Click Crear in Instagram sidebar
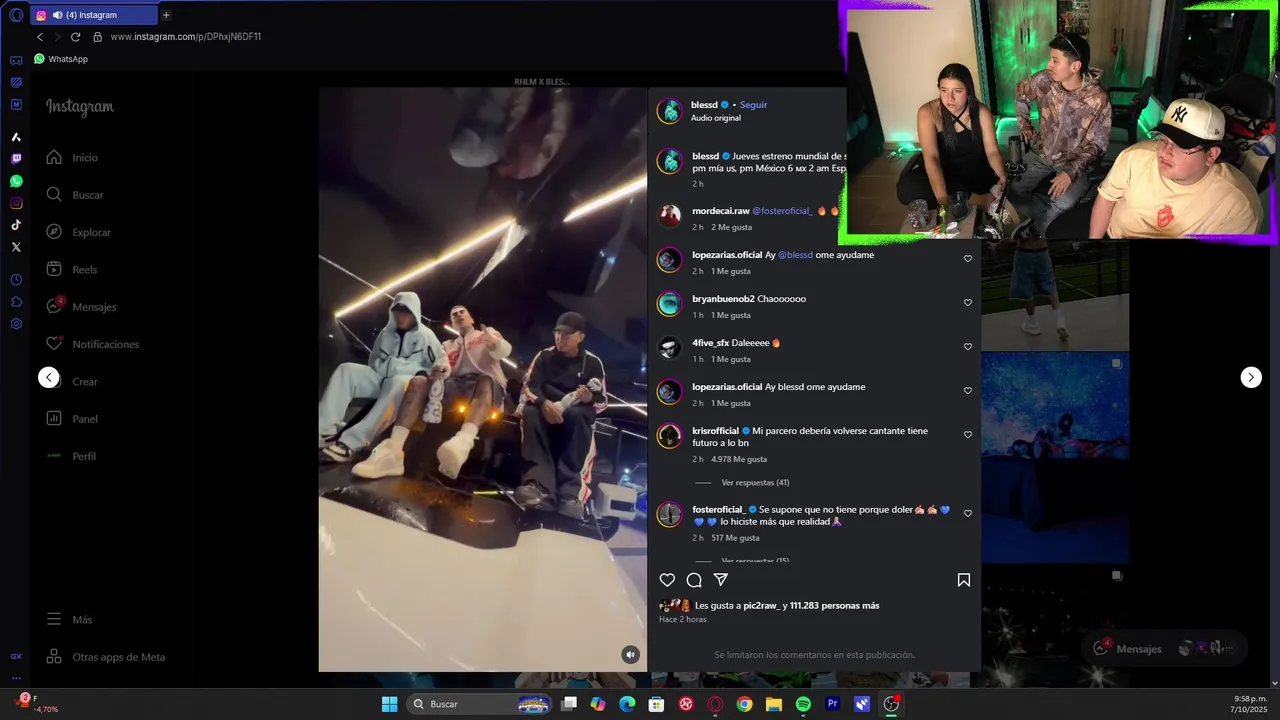The width and height of the screenshot is (1280, 720). coord(72,381)
